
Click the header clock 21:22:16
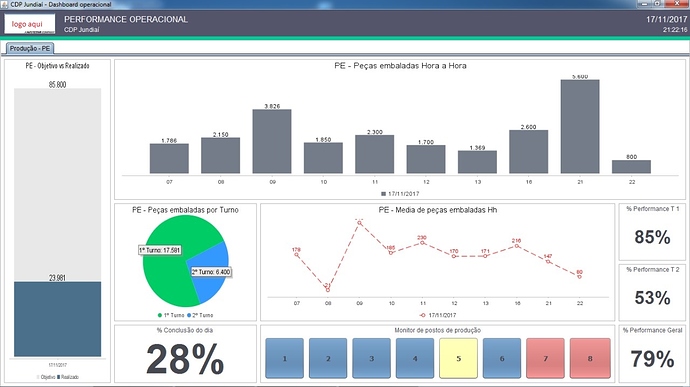pyautogui.click(x=675, y=30)
